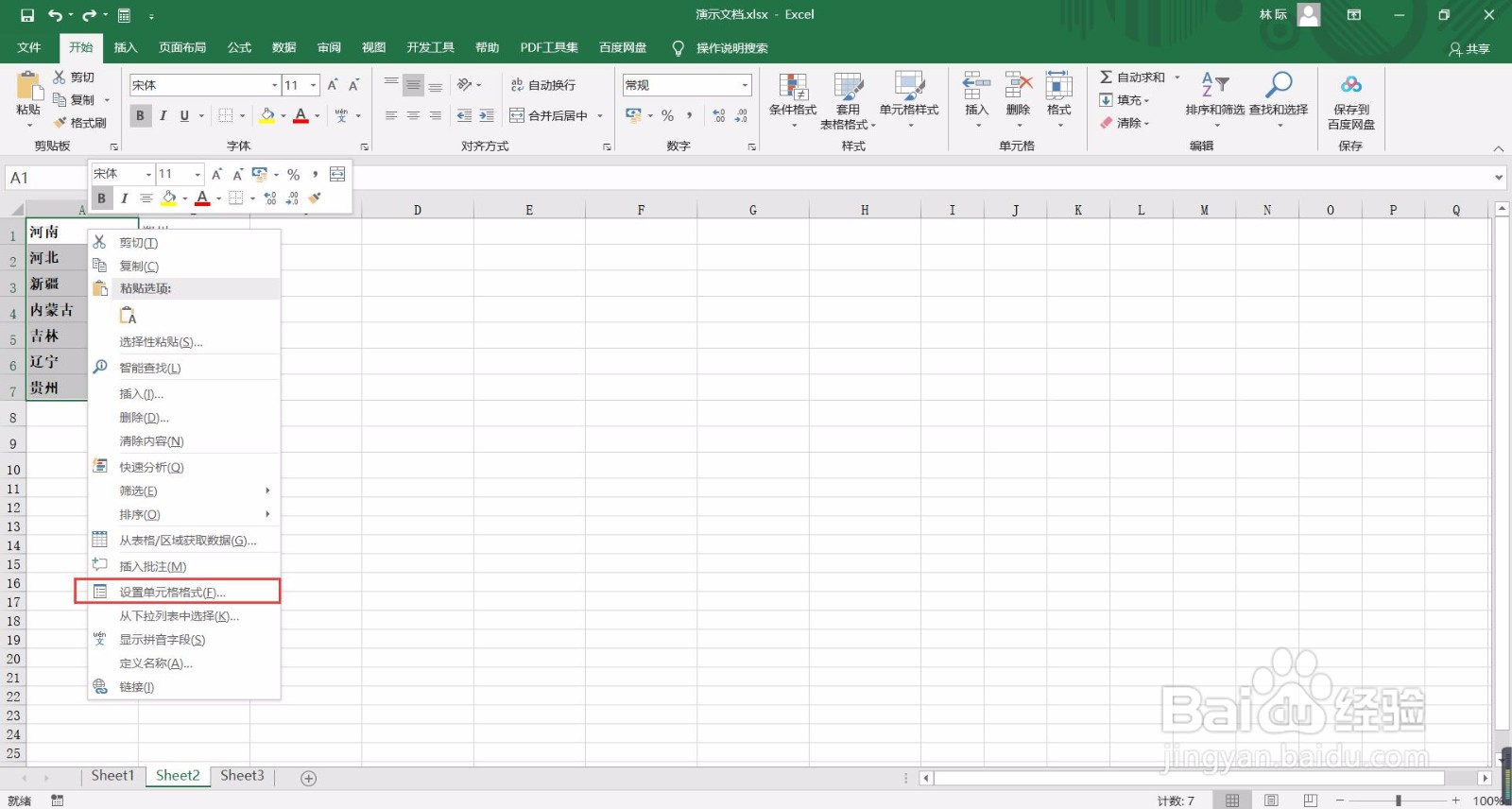
Task: Select column header D
Action: tap(418, 210)
